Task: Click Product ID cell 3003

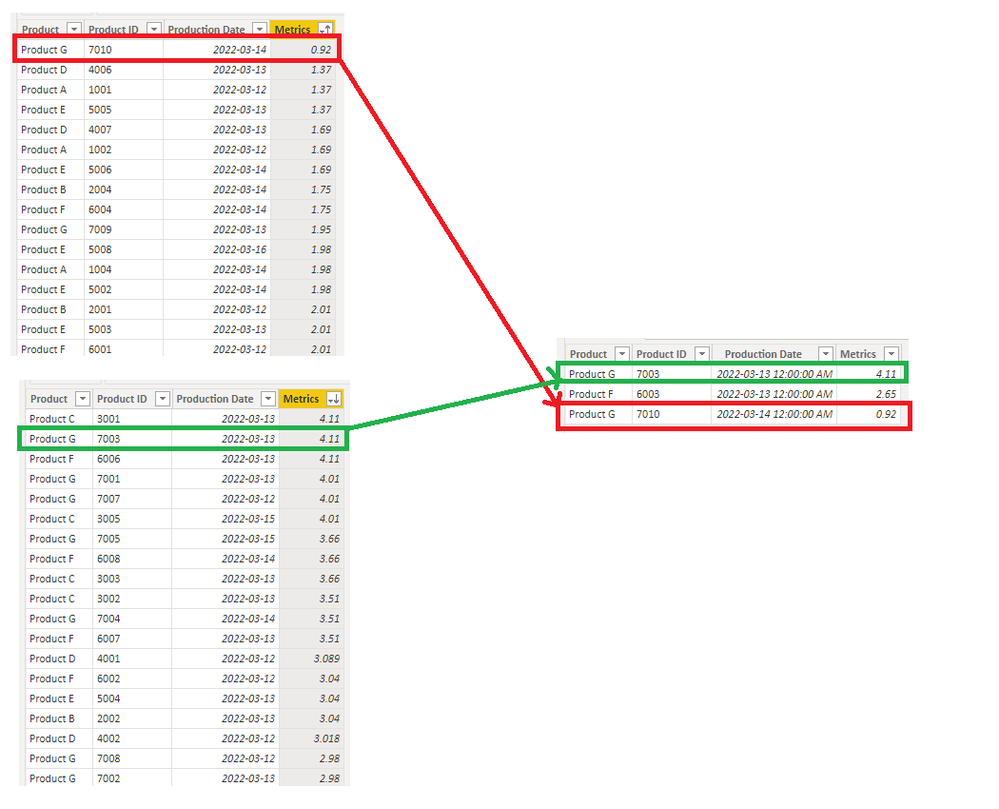Action: 108,578
